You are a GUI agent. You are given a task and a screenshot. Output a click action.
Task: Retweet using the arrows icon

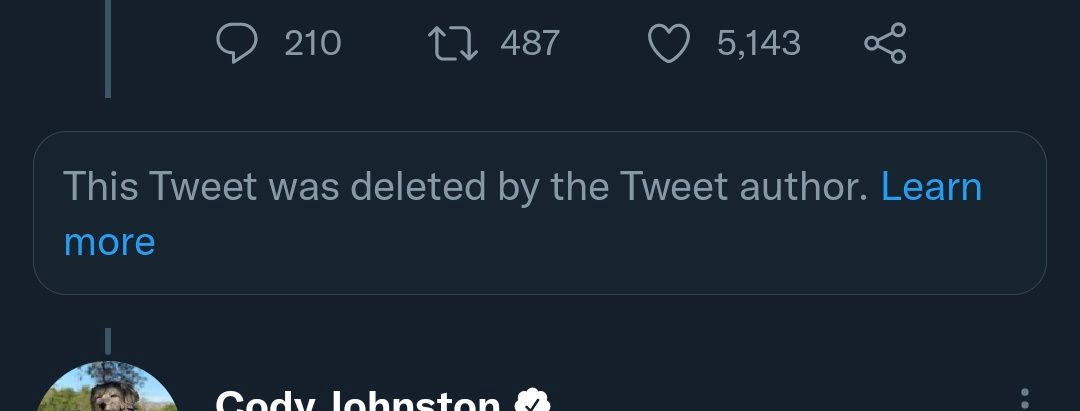452,43
